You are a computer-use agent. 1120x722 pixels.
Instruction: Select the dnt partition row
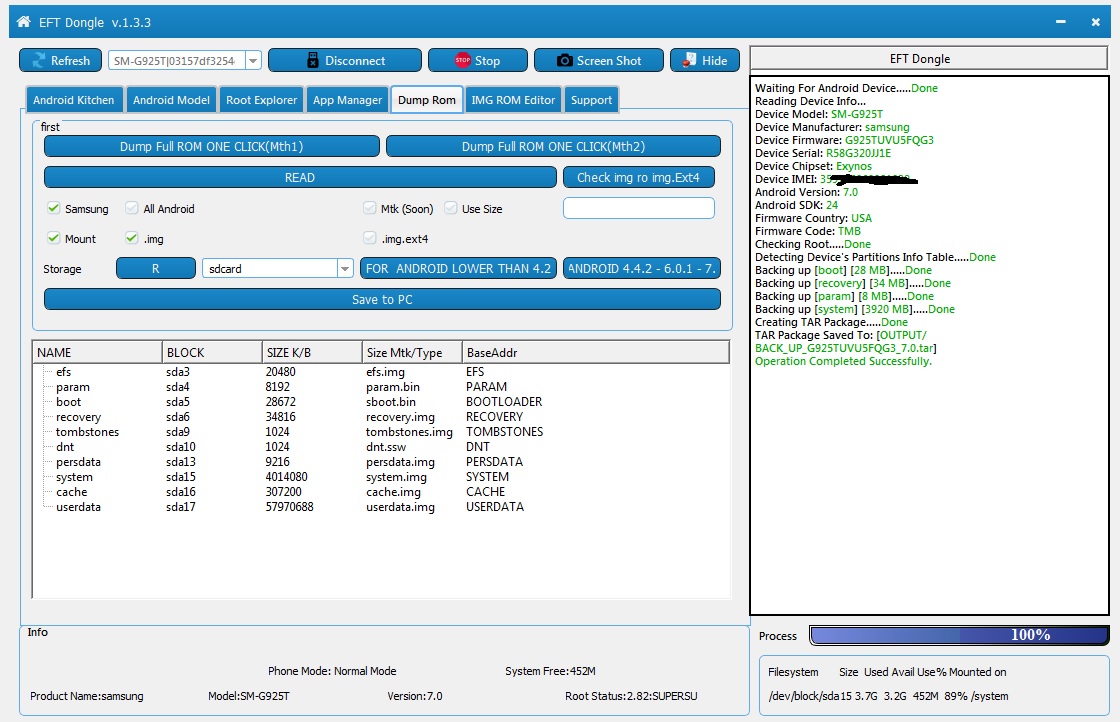pos(381,447)
